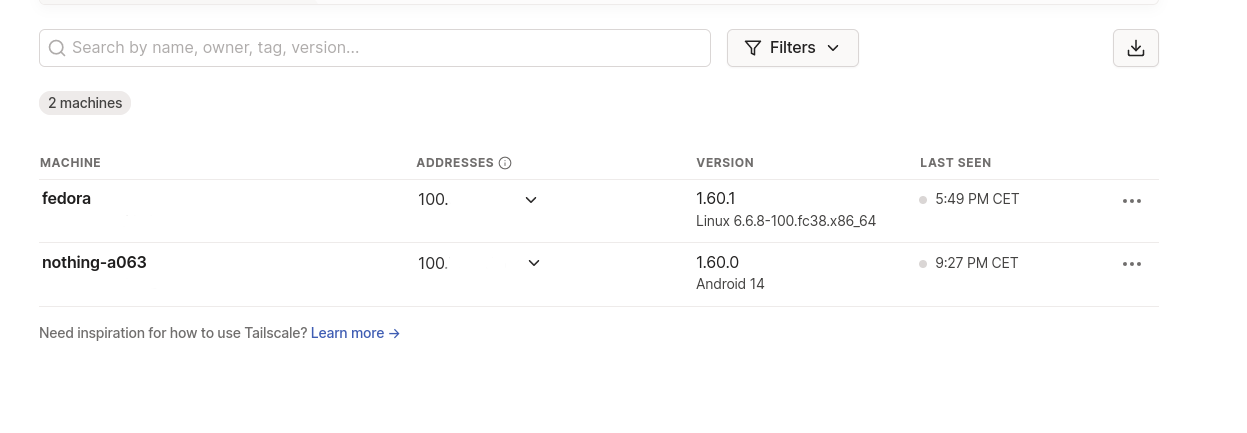Open the fedora machine name link
Viewport: 1247px width, 433px height.
coord(66,198)
